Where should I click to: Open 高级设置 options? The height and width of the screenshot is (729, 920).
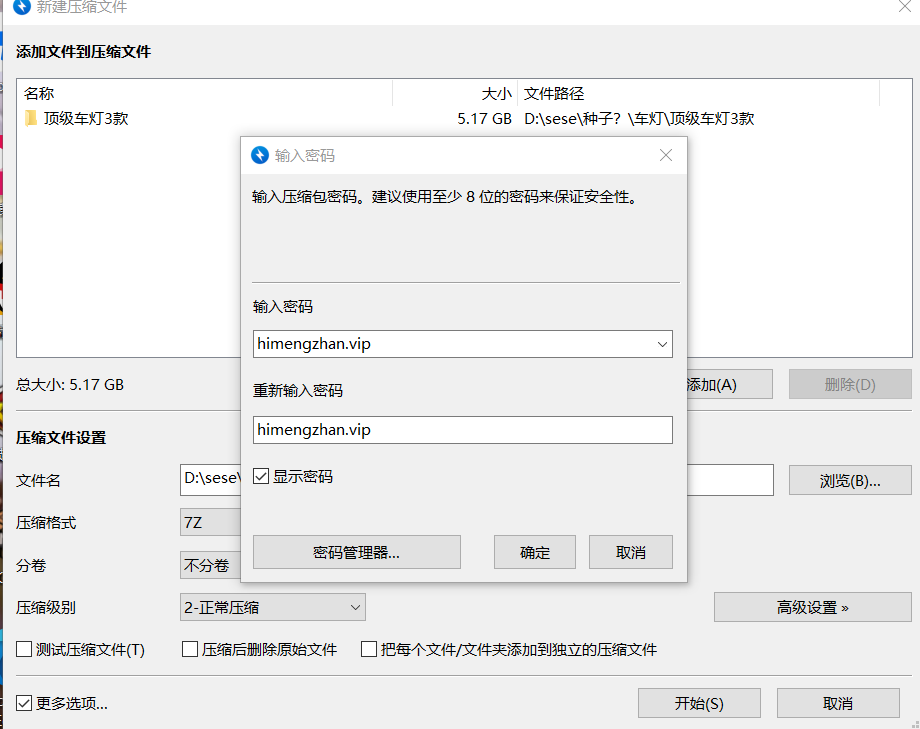pyautogui.click(x=812, y=607)
